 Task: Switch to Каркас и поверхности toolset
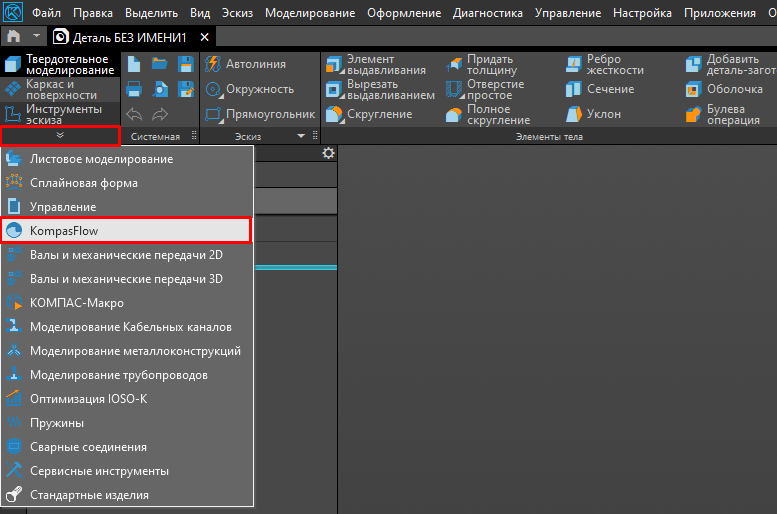tap(60, 89)
